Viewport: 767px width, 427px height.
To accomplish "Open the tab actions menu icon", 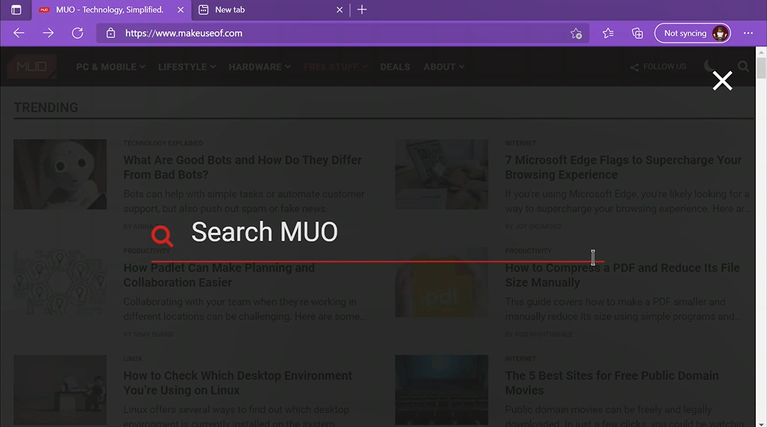I will click(16, 10).
